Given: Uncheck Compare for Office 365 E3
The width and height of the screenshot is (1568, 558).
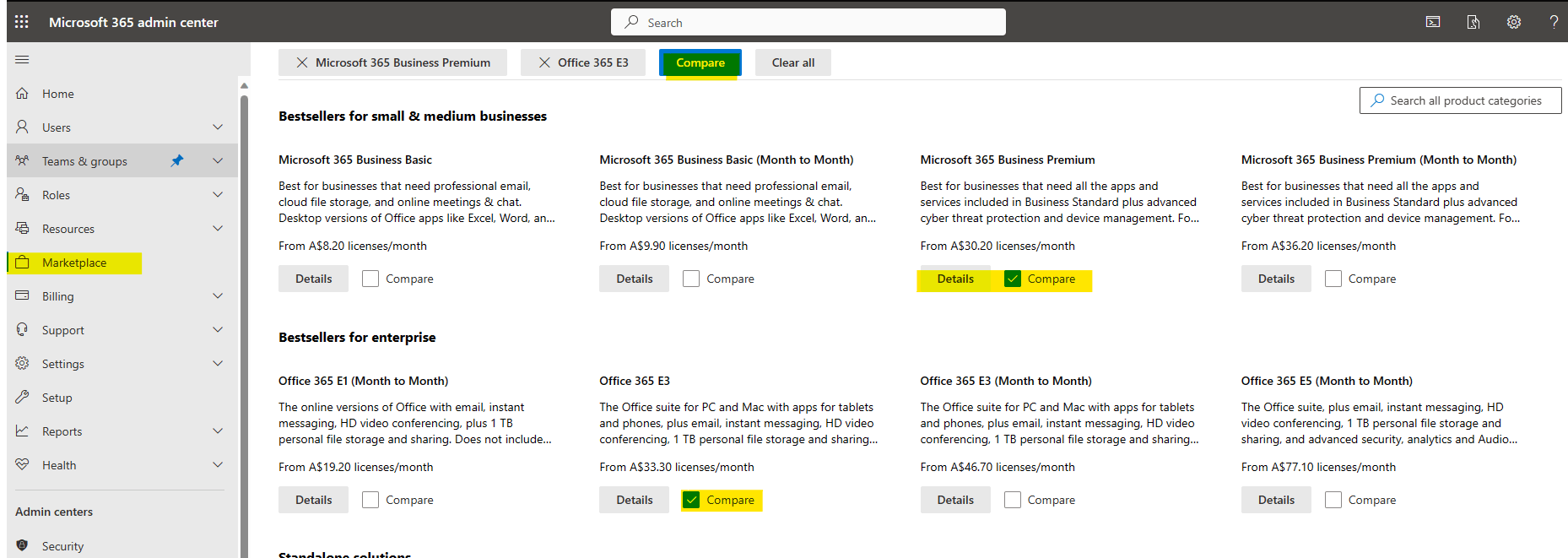Looking at the screenshot, I should tap(691, 500).
